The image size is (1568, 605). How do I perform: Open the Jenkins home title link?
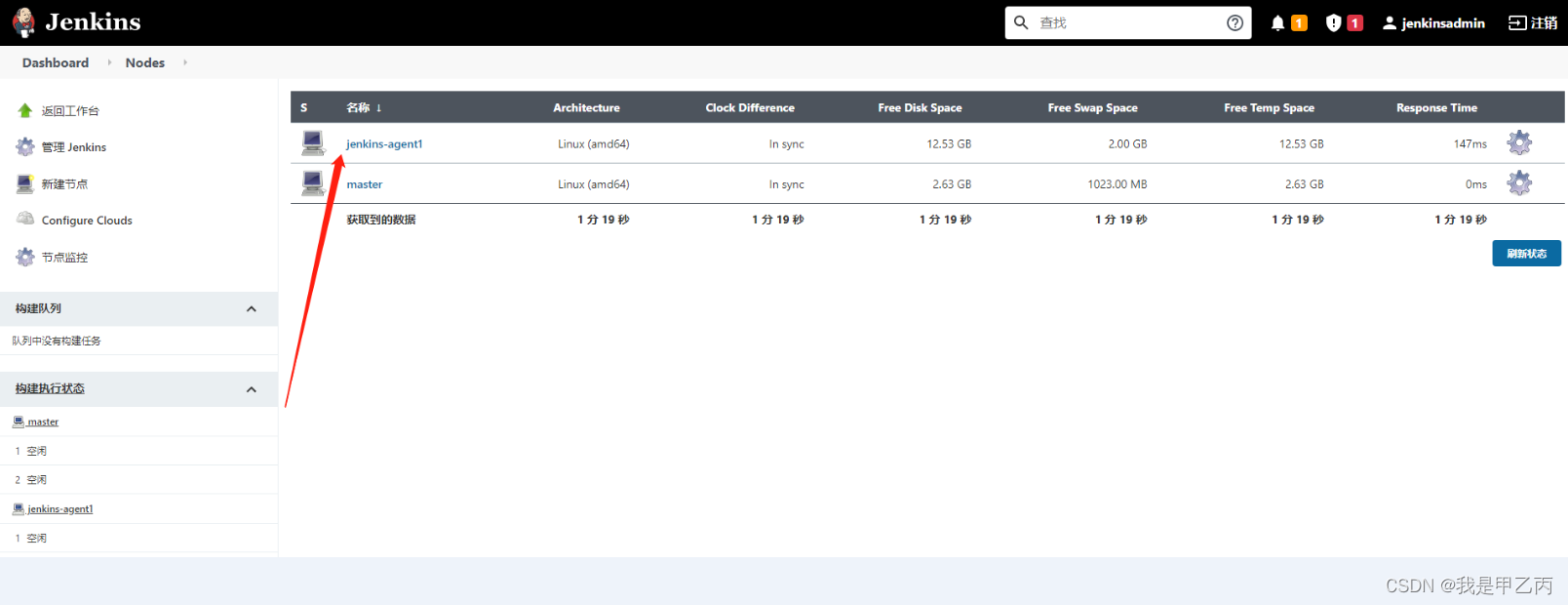click(93, 21)
